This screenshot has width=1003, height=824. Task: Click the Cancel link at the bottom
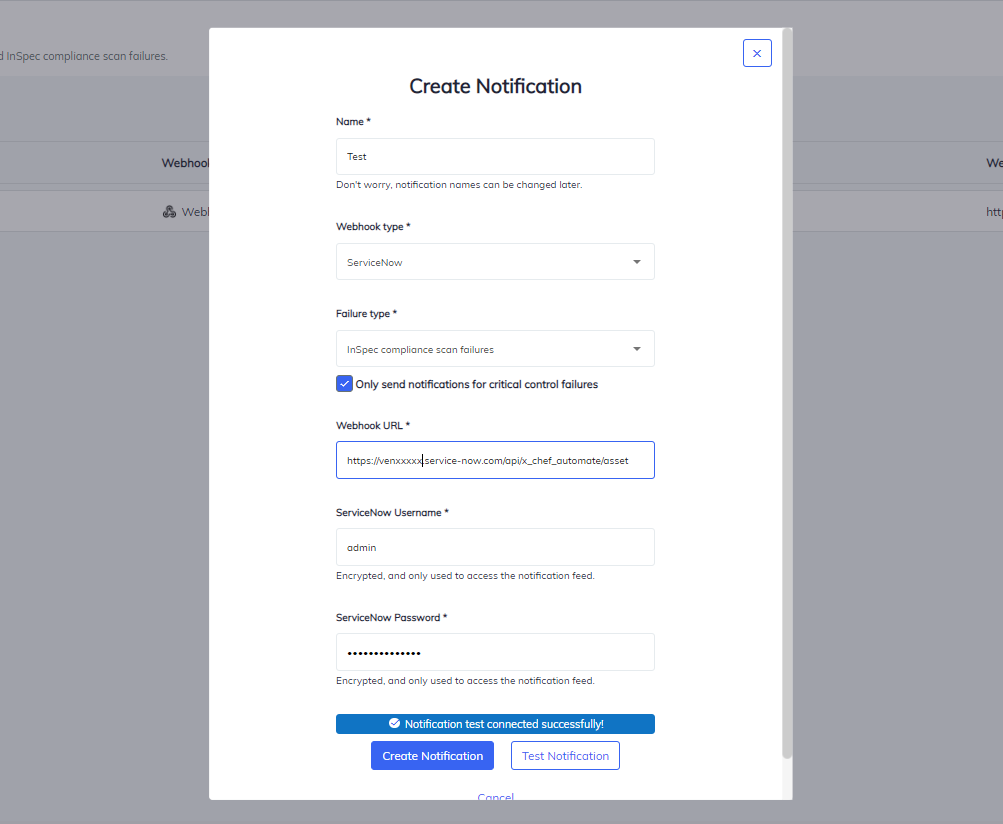pyautogui.click(x=495, y=796)
